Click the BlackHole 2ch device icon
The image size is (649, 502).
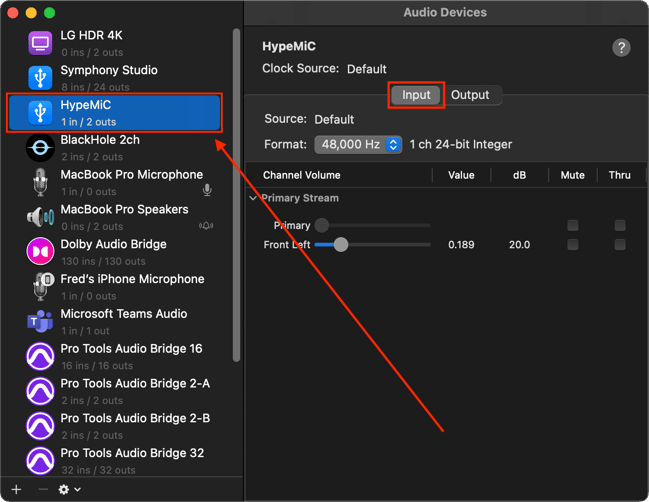[x=40, y=147]
